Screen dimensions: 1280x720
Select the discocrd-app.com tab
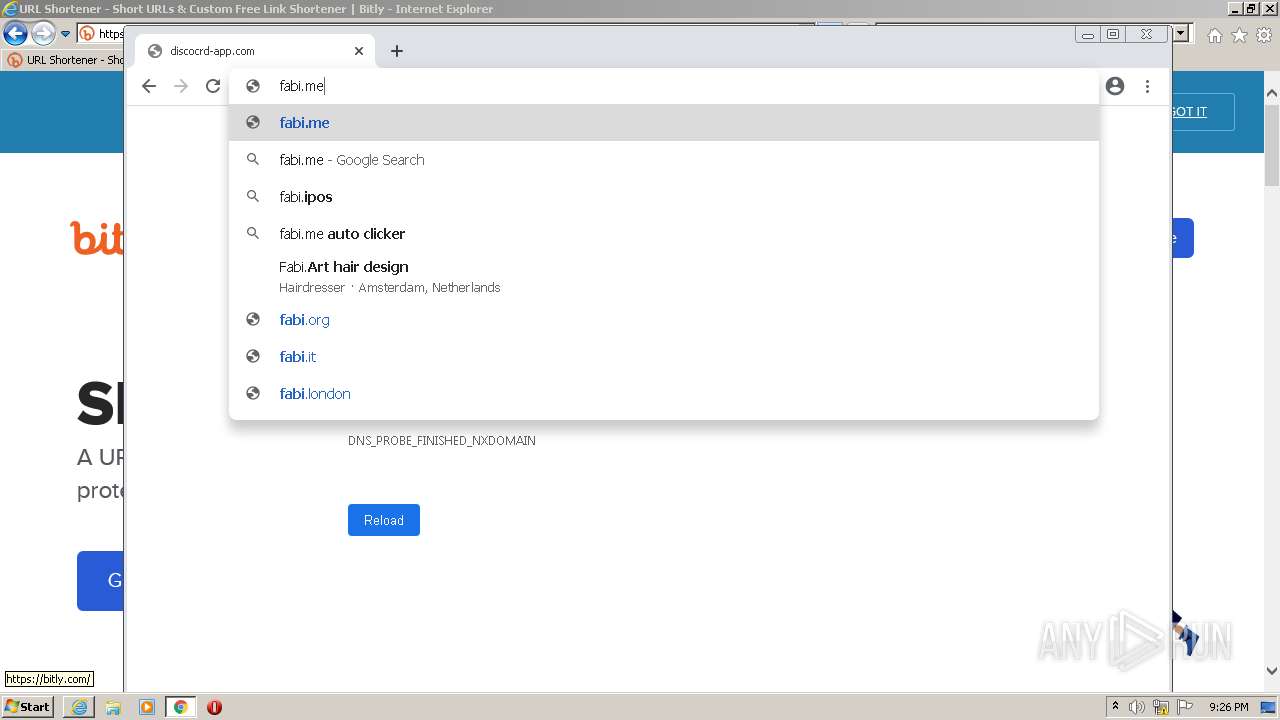[255, 51]
